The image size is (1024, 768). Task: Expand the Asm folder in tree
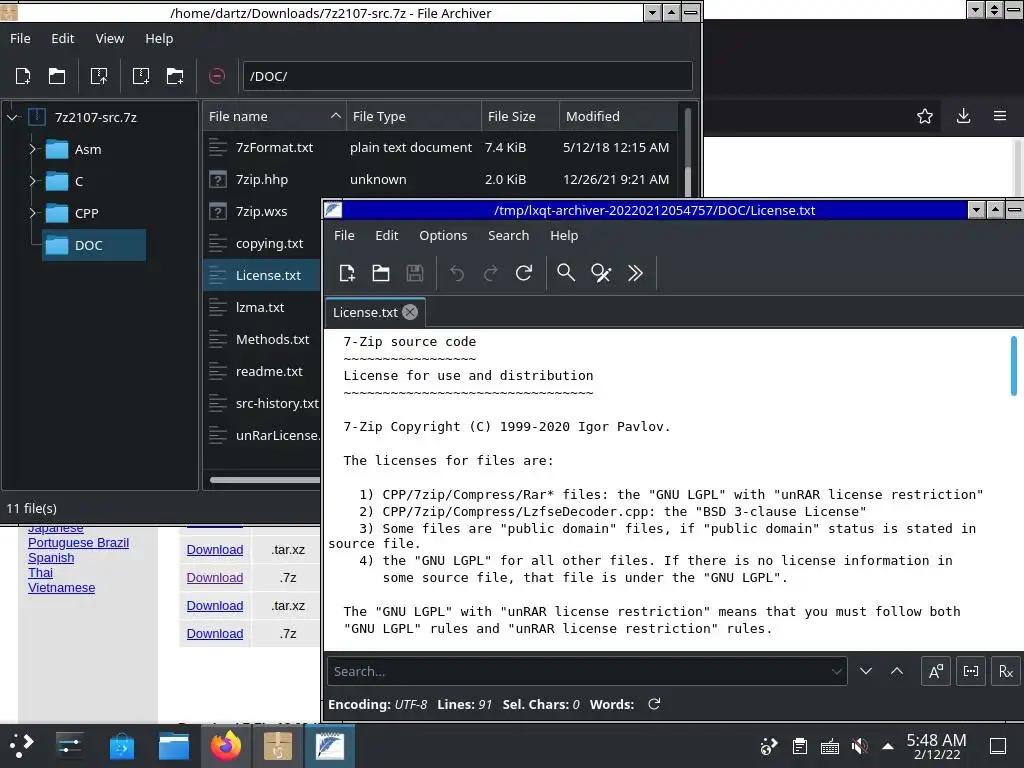point(32,150)
